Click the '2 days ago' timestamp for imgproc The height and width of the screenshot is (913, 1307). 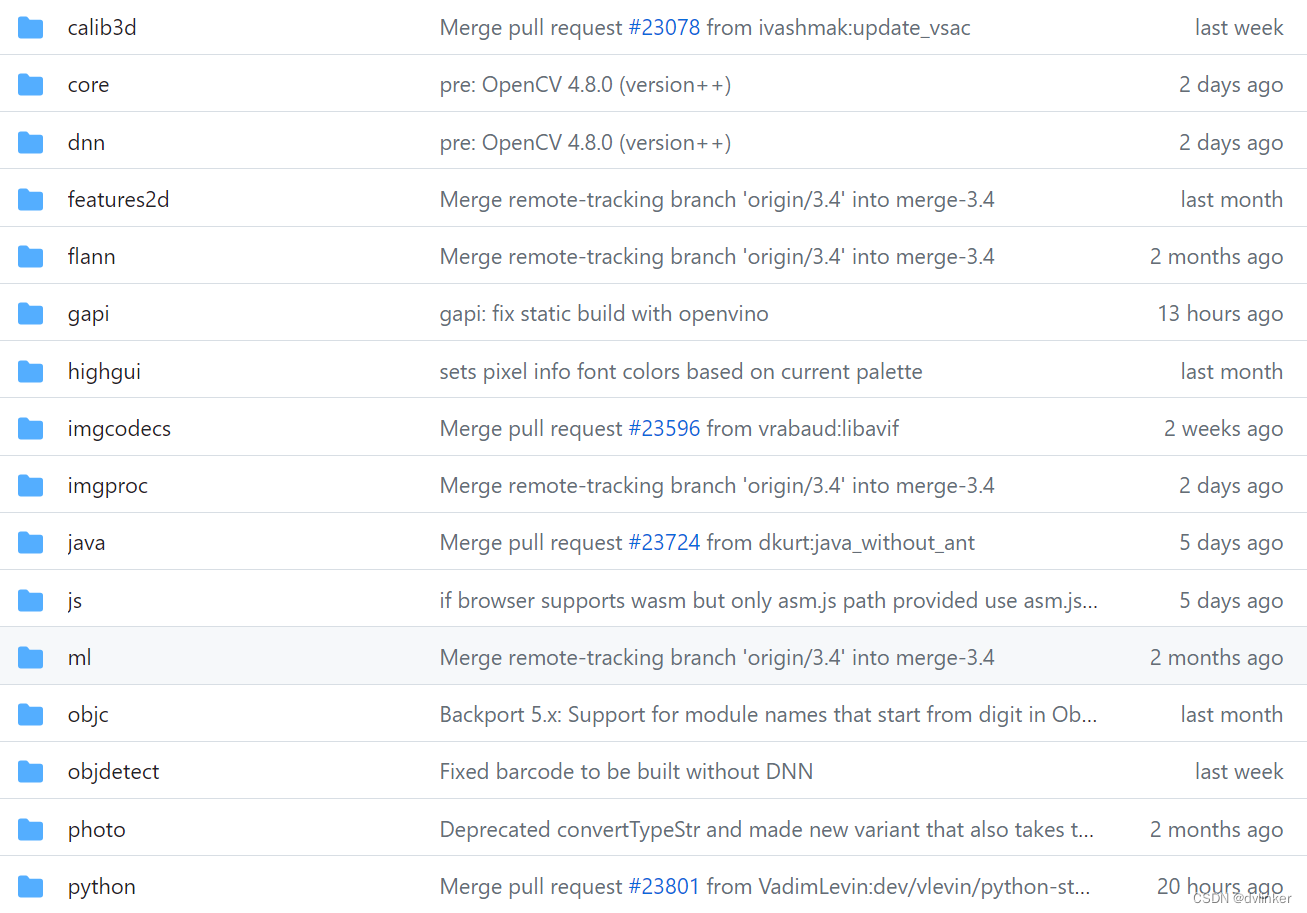(x=1231, y=486)
